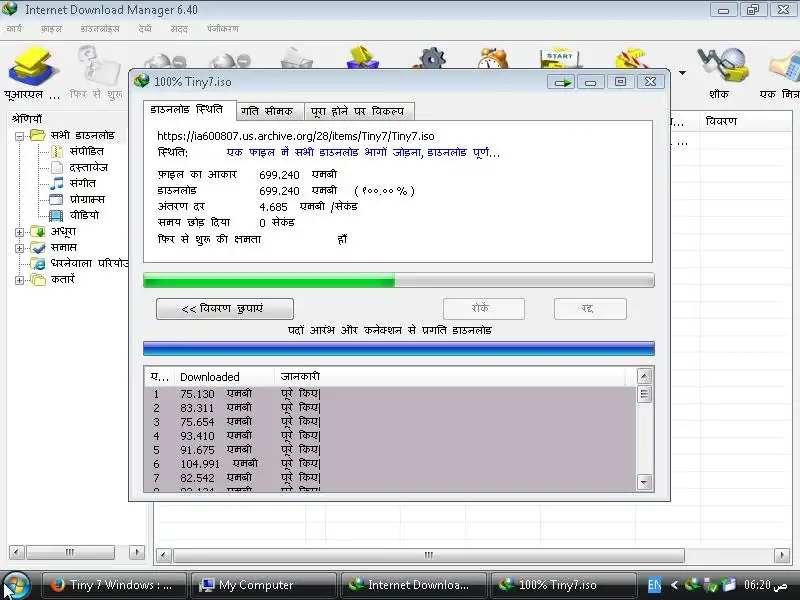Open the पंजीकरण menu
The image size is (800, 600).
point(222,29)
